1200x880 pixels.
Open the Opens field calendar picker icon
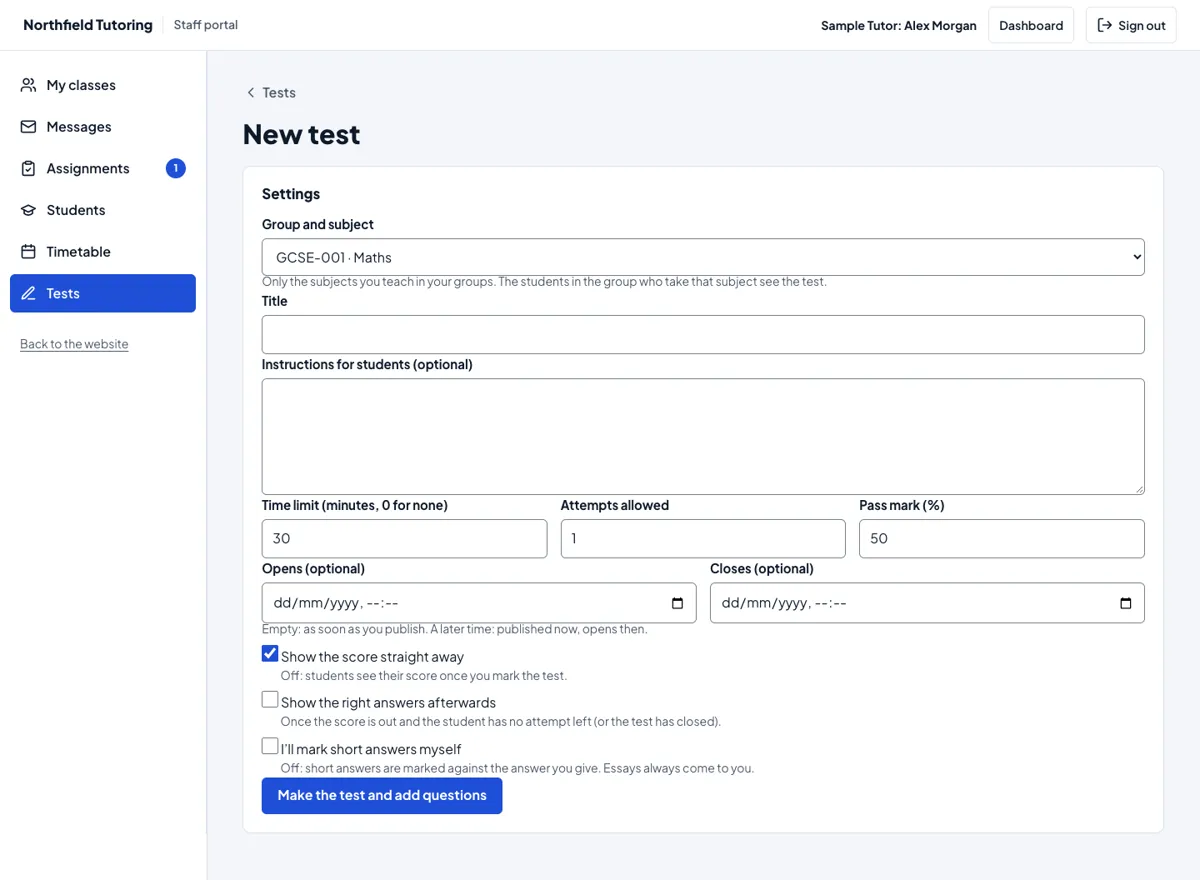(x=677, y=603)
